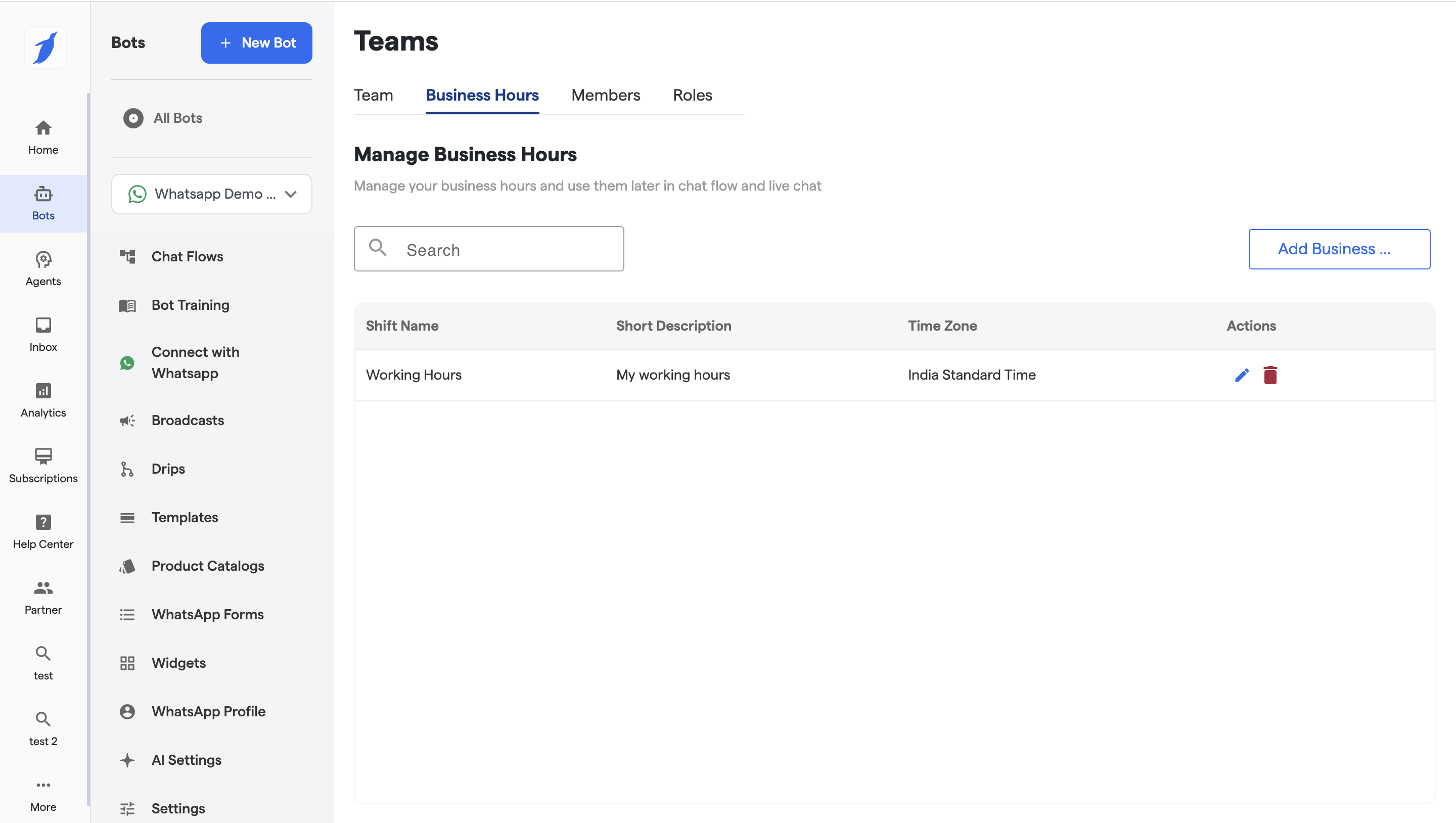Switch to the Members tab
Image resolution: width=1456 pixels, height=823 pixels.
[x=605, y=95]
